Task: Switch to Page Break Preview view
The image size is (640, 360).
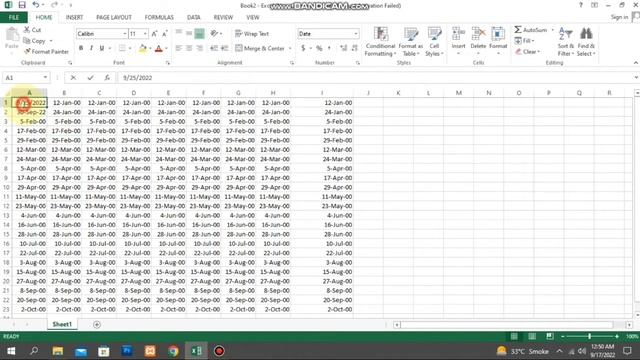Action: pos(550,336)
